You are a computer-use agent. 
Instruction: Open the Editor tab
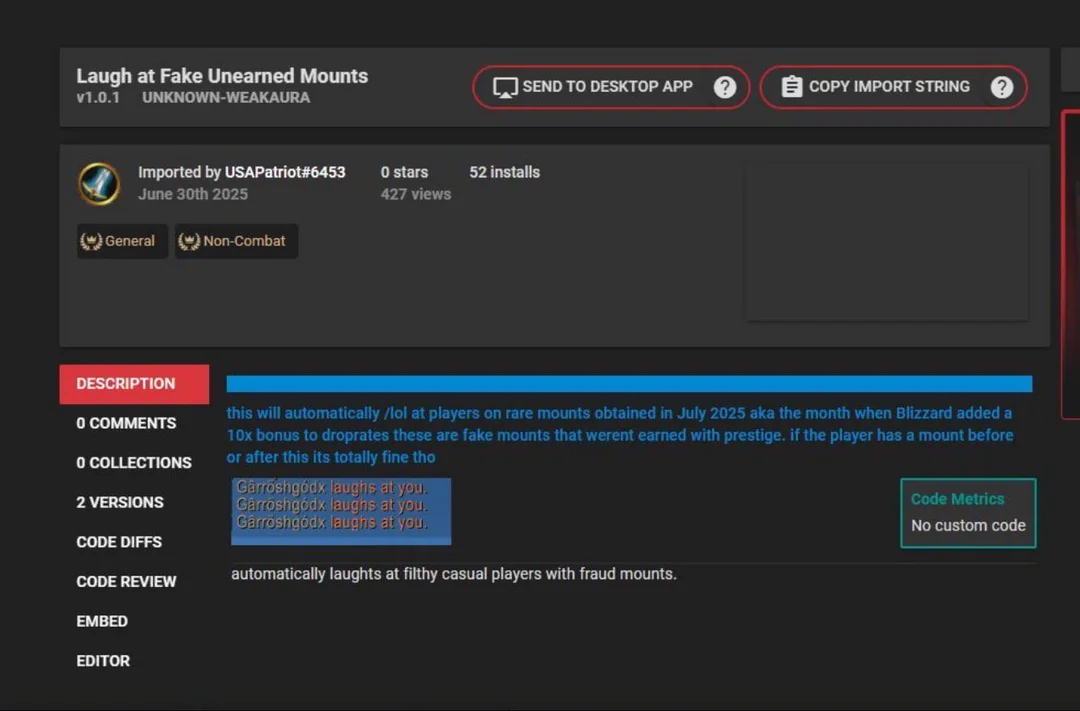(x=103, y=661)
